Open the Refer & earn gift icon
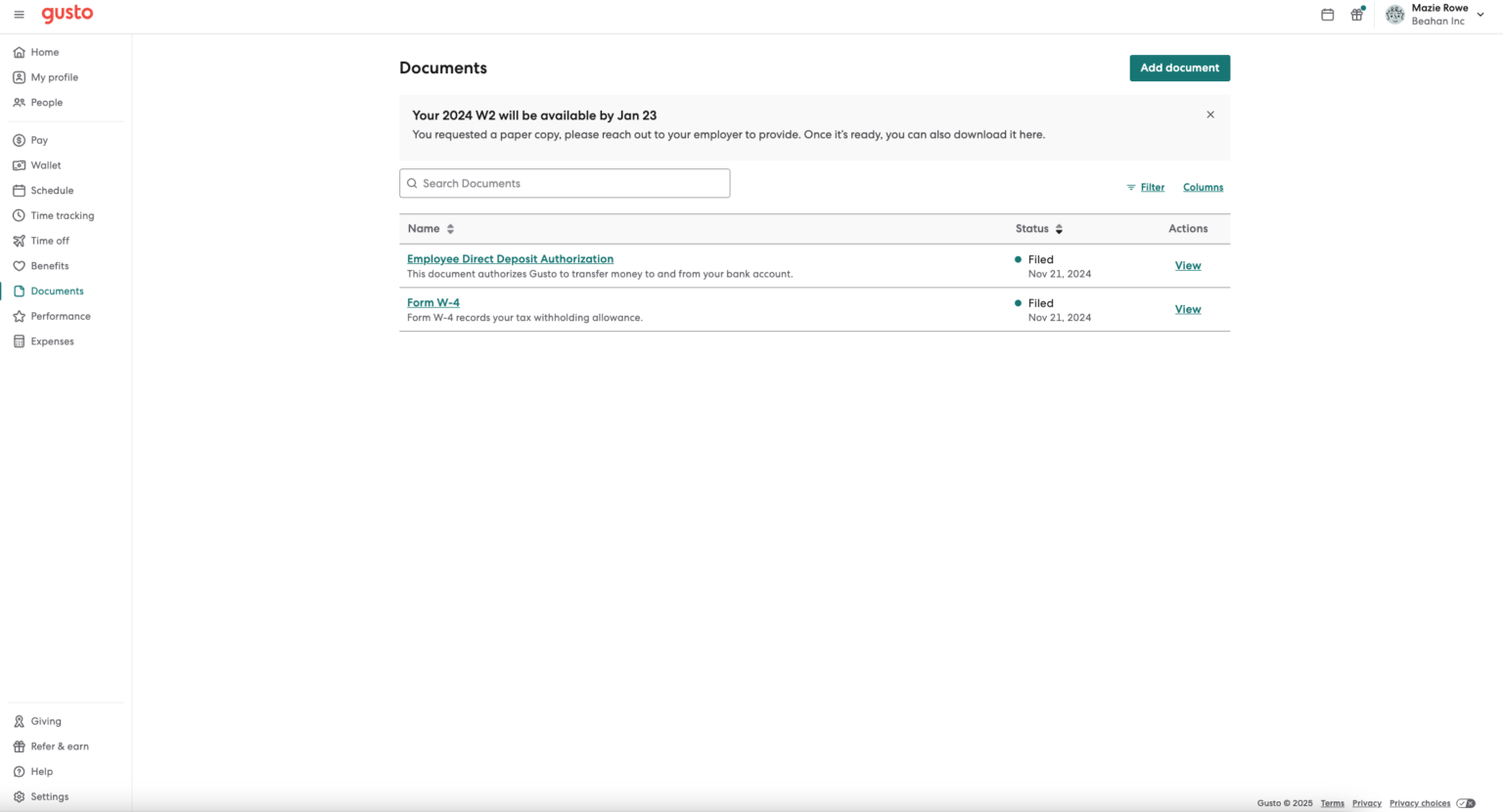Viewport: 1503px width, 812px height. (1356, 15)
